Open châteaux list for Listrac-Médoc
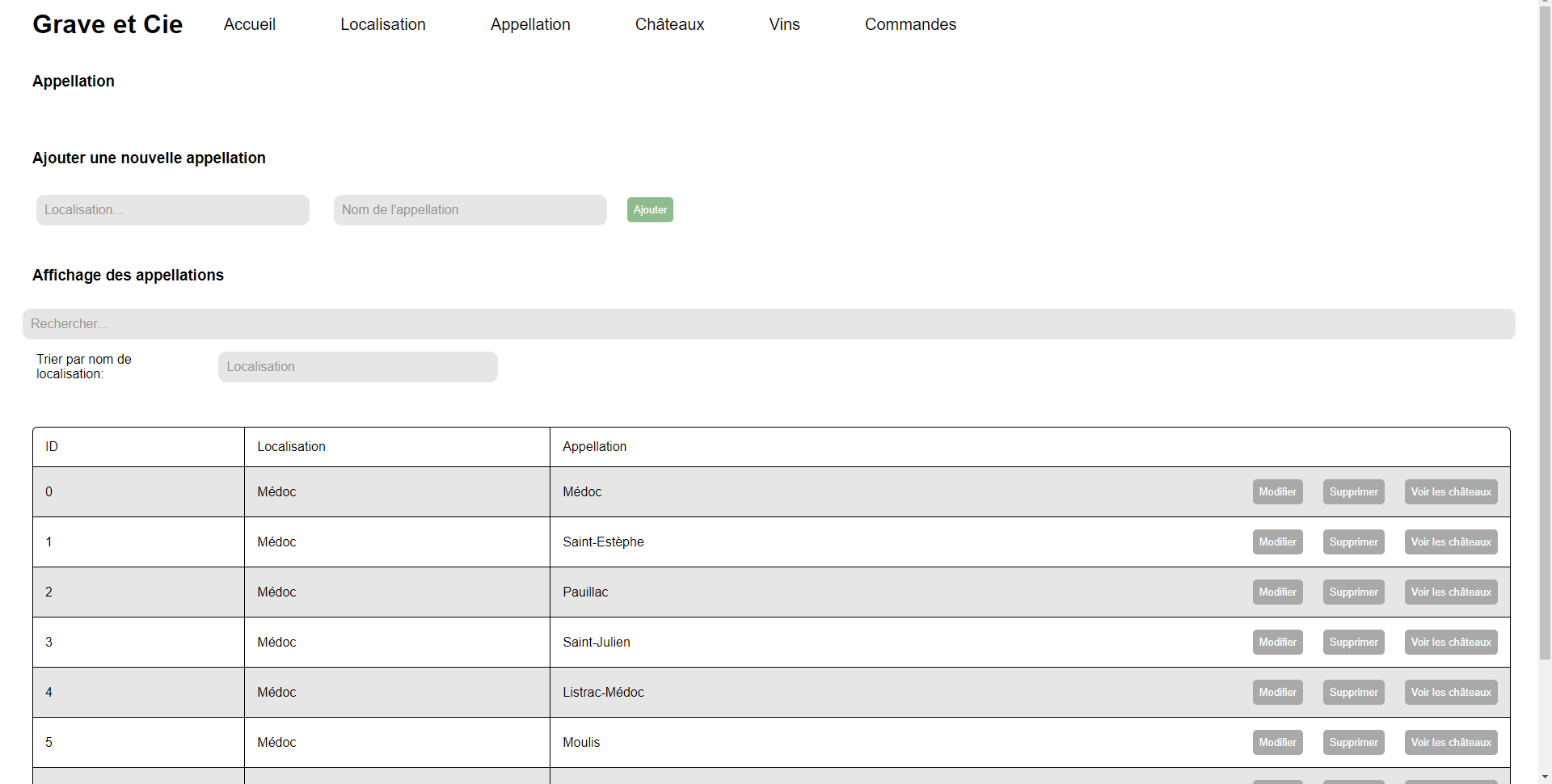Screen dimensions: 1552x784 pos(1451,693)
